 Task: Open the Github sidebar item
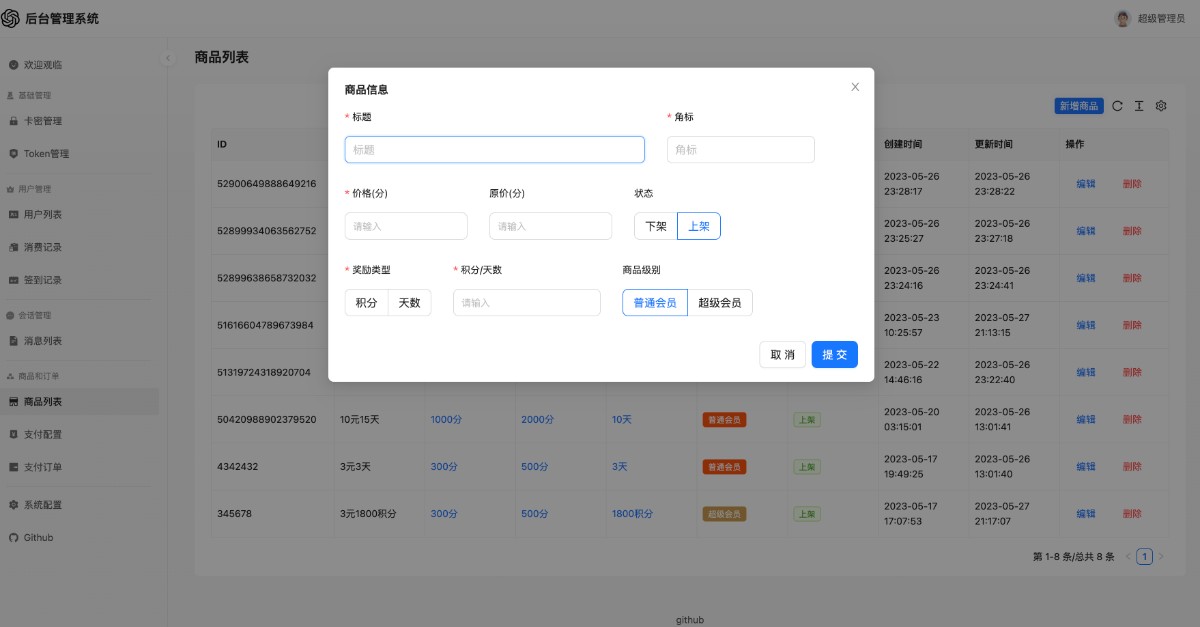pos(38,538)
